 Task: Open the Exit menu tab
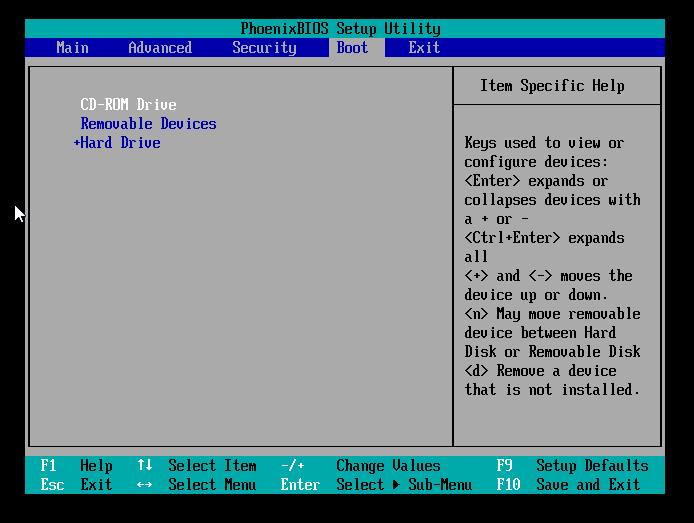[424, 48]
